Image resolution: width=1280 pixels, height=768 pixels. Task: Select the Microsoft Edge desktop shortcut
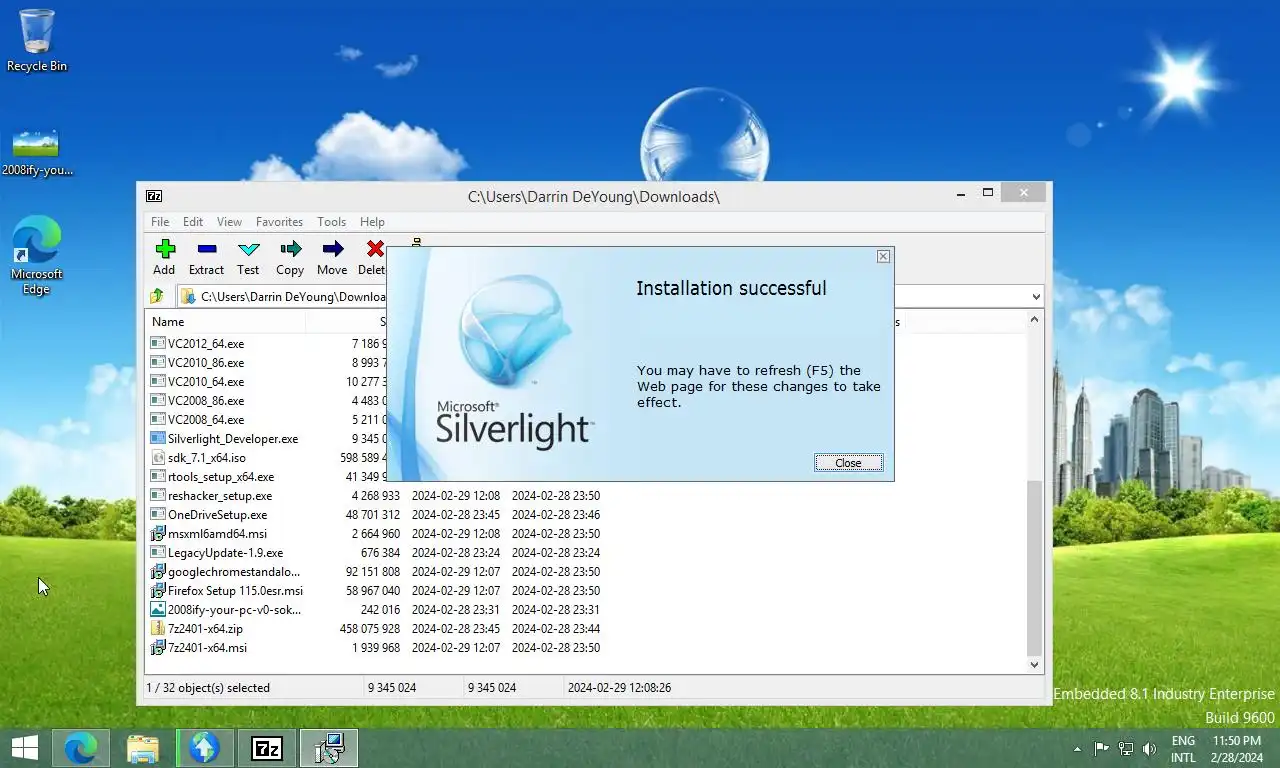37,254
